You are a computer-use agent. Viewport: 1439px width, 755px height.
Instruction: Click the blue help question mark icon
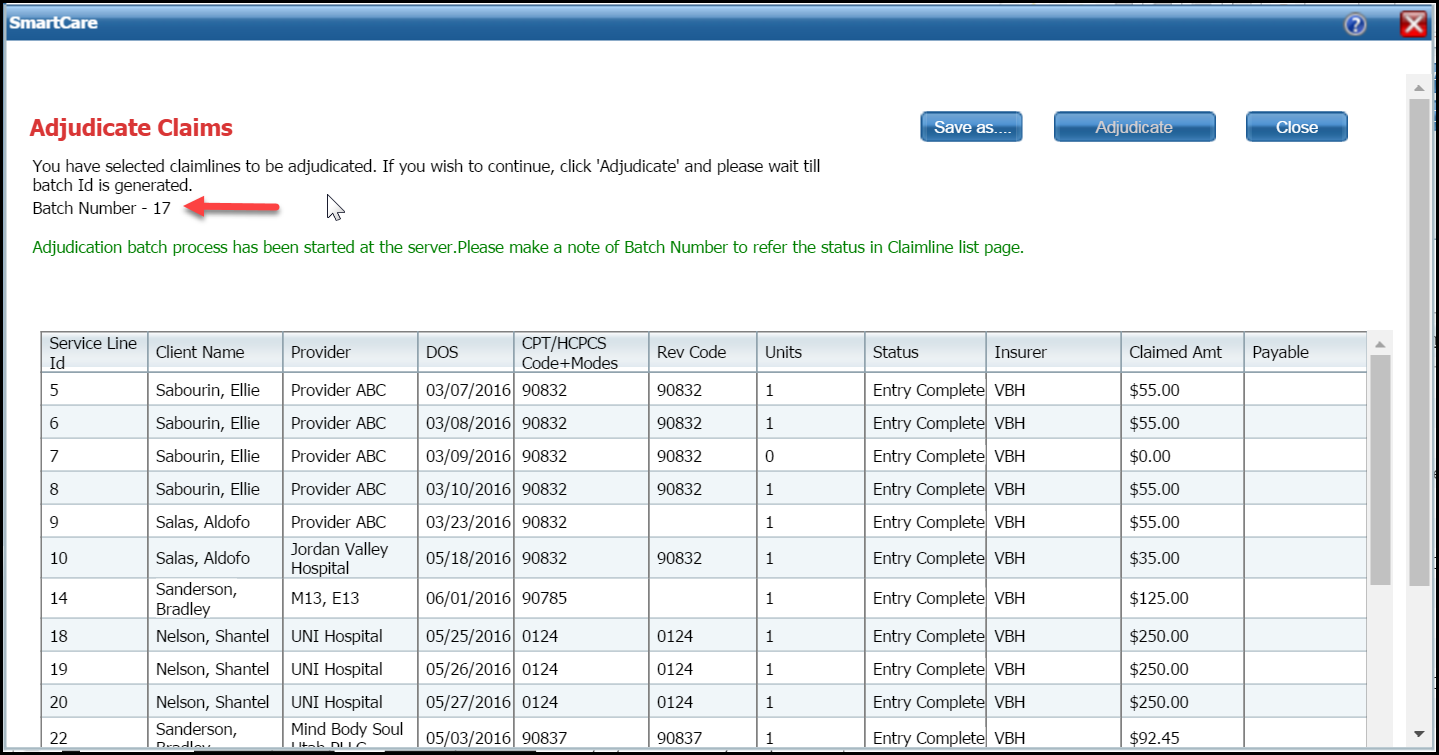[1355, 25]
